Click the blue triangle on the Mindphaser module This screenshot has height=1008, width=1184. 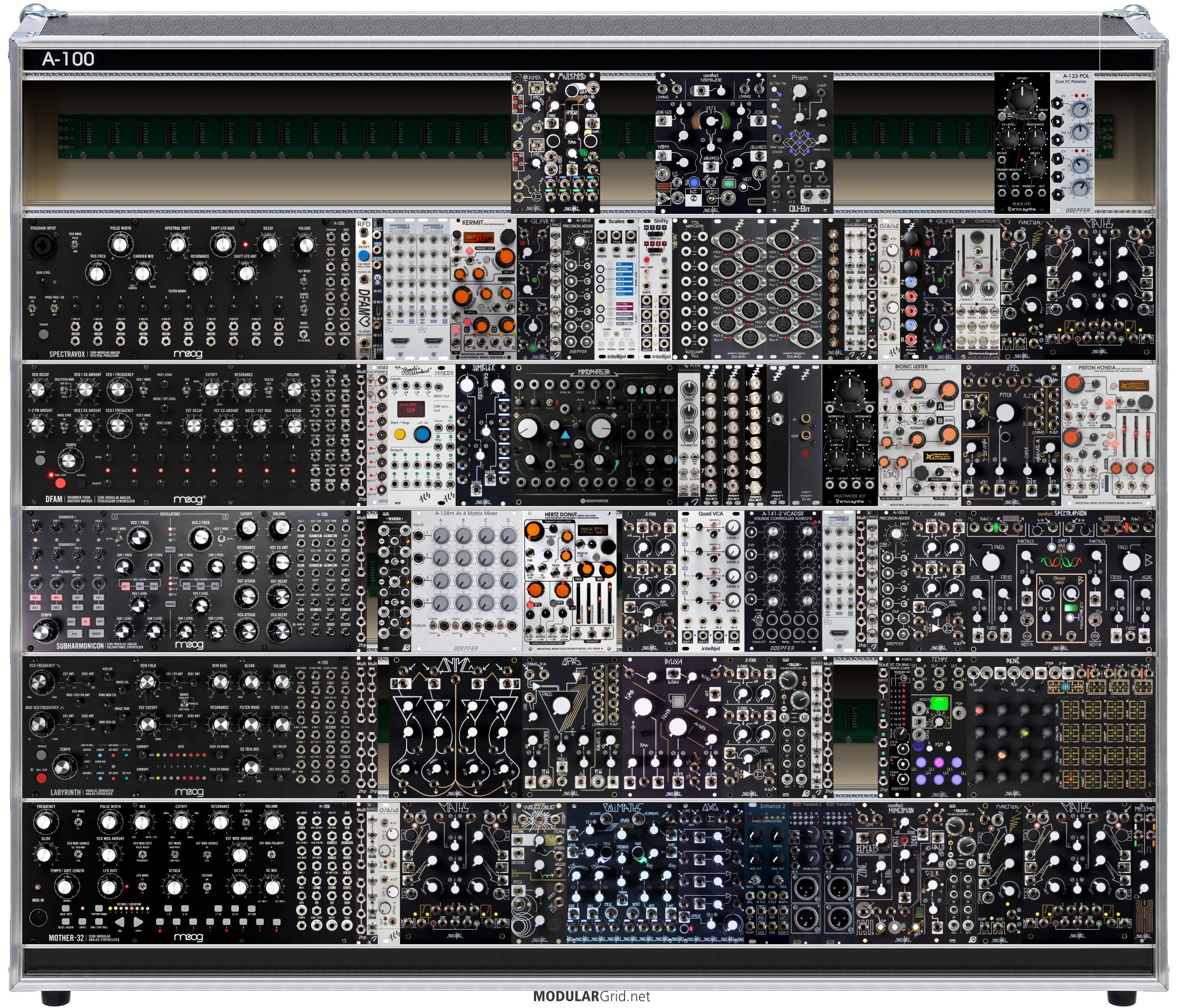coord(564,435)
